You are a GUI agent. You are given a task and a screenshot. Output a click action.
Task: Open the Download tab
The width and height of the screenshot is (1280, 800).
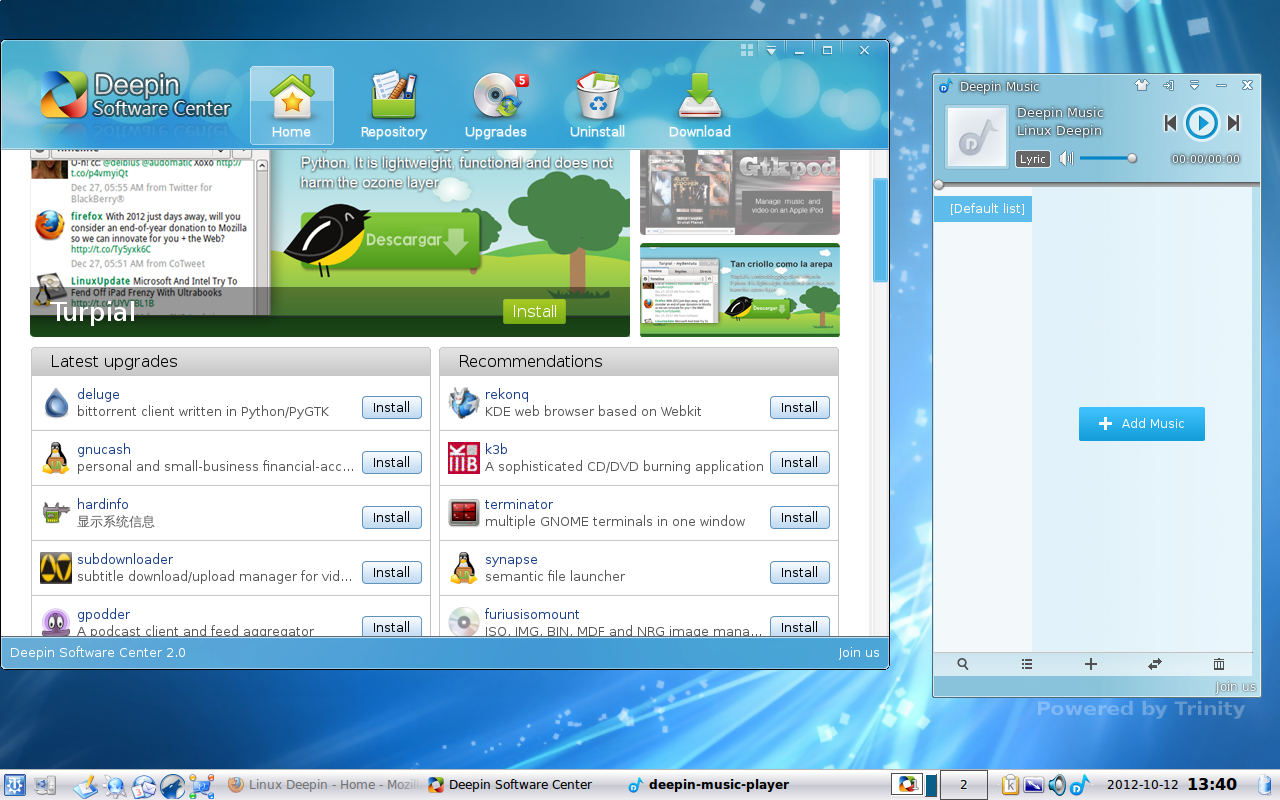pyautogui.click(x=699, y=105)
